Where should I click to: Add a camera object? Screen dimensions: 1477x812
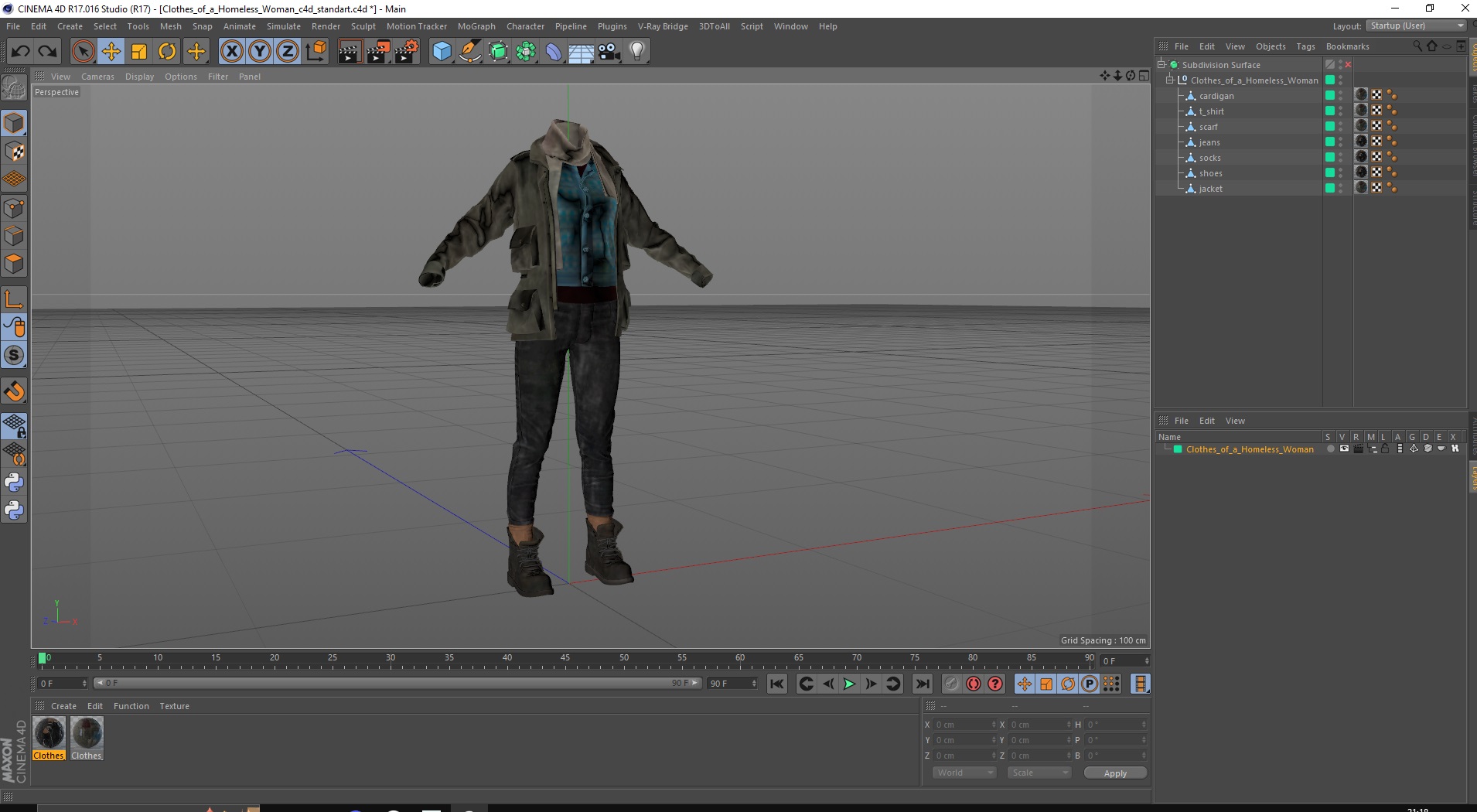pos(609,52)
